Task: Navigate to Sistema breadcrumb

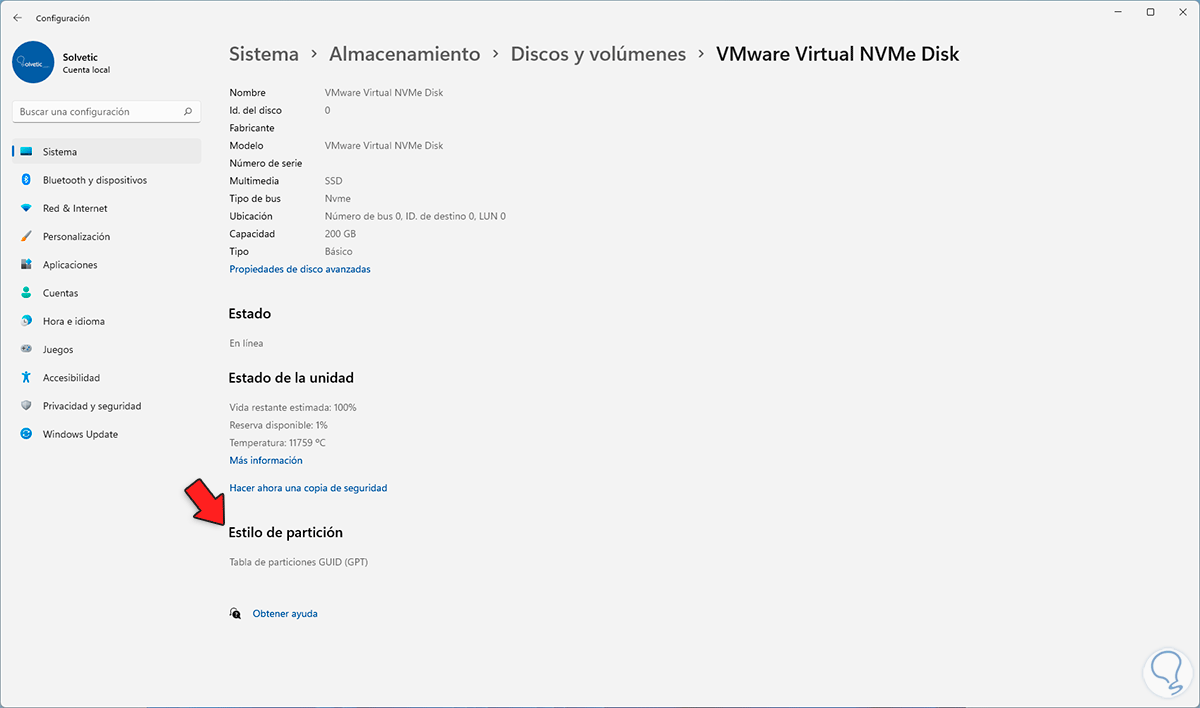Action: (x=264, y=54)
